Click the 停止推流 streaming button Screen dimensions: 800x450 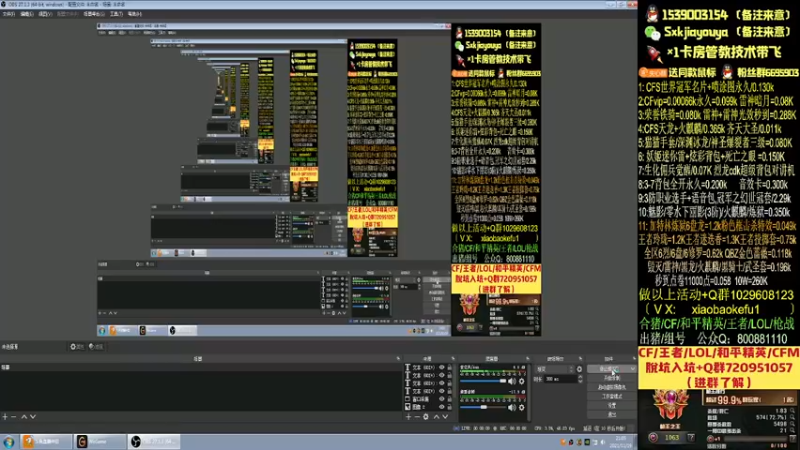(x=608, y=369)
